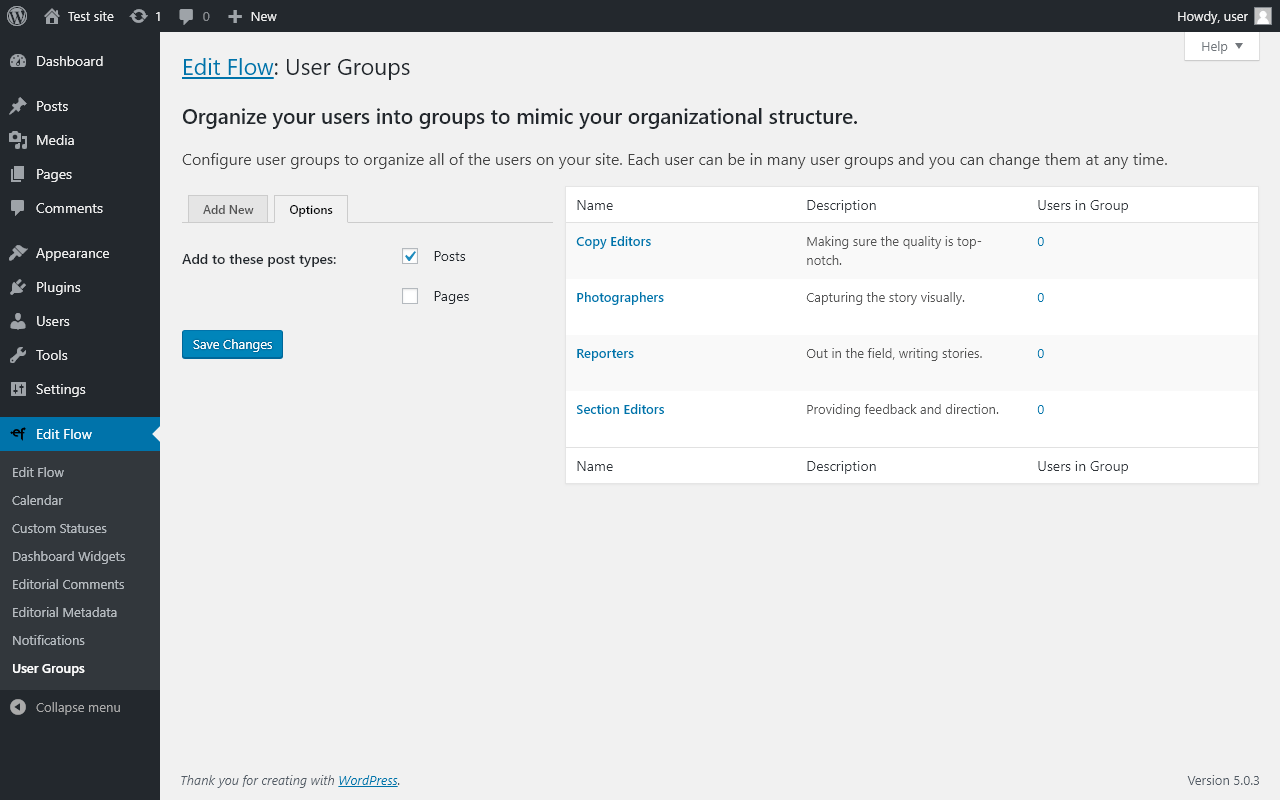Click 'Version 5.0.3' footer text
1280x800 pixels.
(x=1223, y=780)
